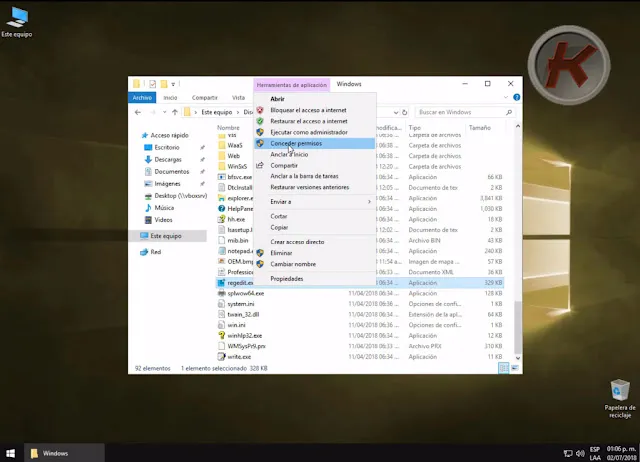Screen dimensions: 640x462
Task: Select Restaurar el acceso a internet
Action: click(309, 121)
